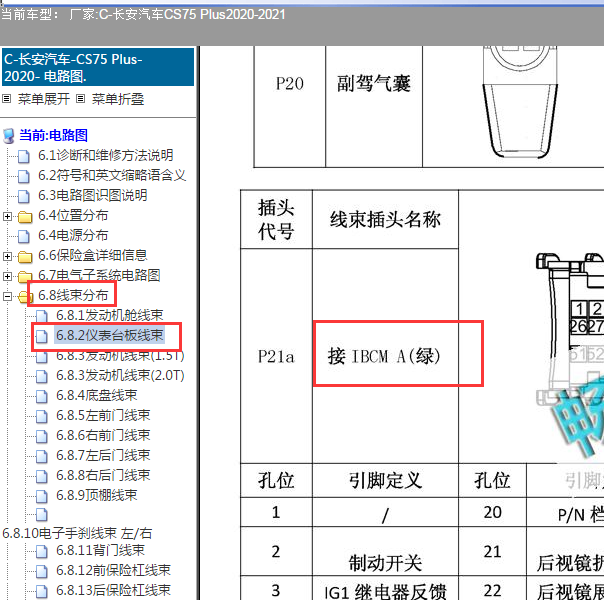The image size is (604, 600).
Task: Collapse the 6.8线束分布 folder
Action: coord(7,297)
